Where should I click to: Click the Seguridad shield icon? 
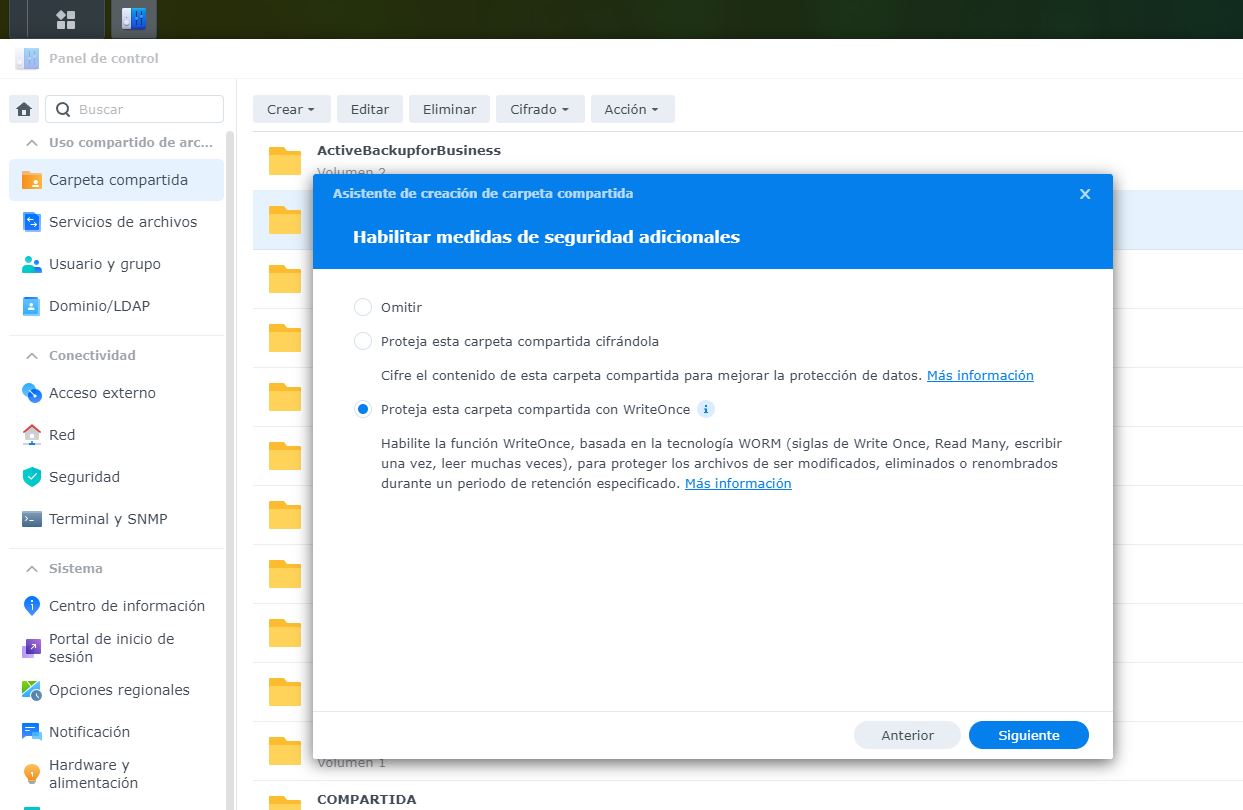(x=32, y=477)
